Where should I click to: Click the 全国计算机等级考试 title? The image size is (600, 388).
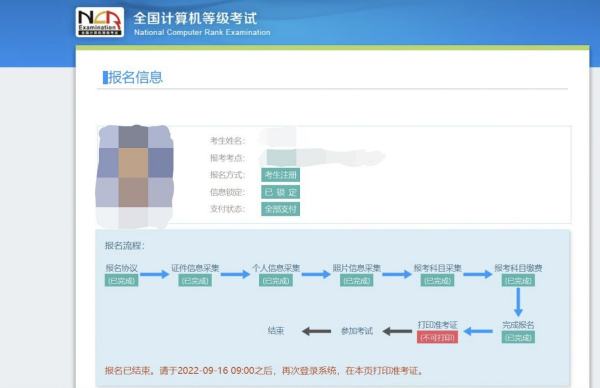195,18
